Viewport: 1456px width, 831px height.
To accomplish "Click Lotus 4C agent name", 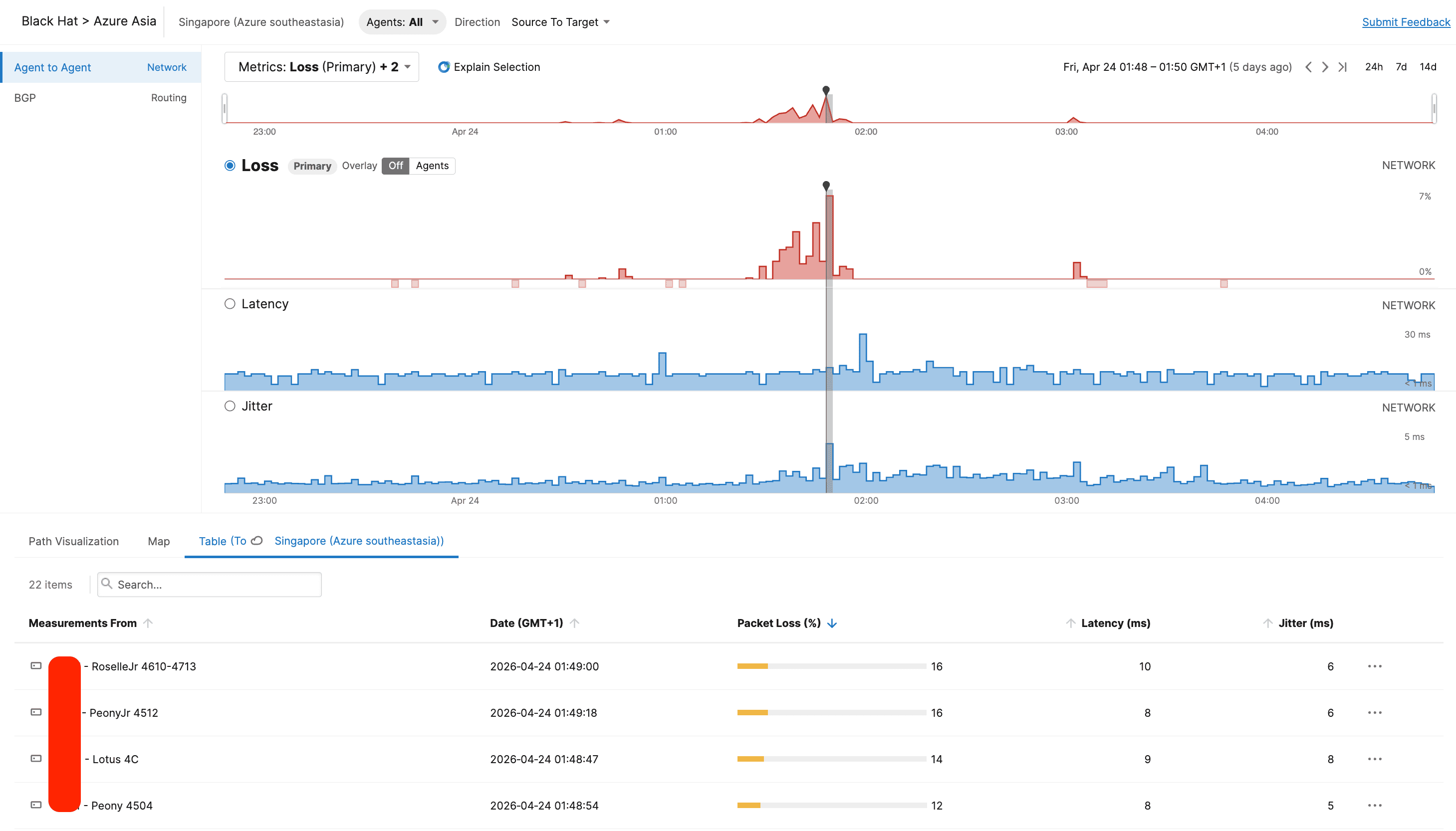I will point(115,759).
